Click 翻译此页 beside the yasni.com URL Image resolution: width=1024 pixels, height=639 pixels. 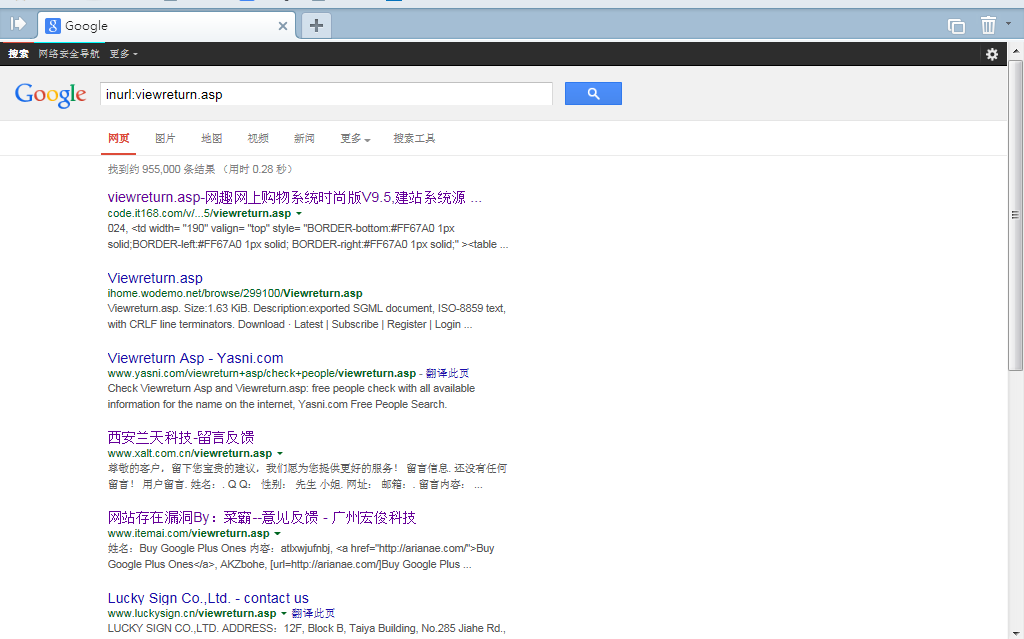point(447,373)
